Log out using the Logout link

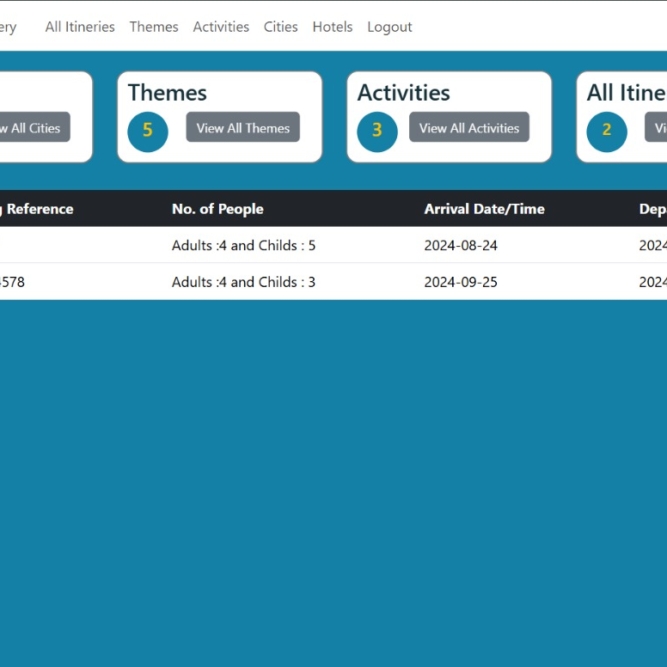(x=389, y=27)
